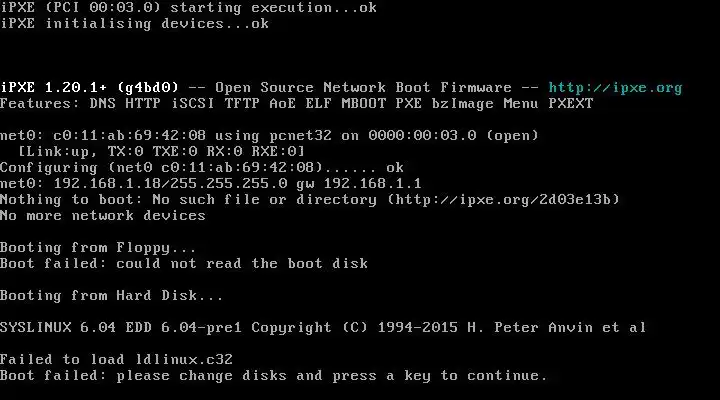Click "Boot failed: could not read the boot disk"
The width and height of the screenshot is (720, 400).
[184, 263]
